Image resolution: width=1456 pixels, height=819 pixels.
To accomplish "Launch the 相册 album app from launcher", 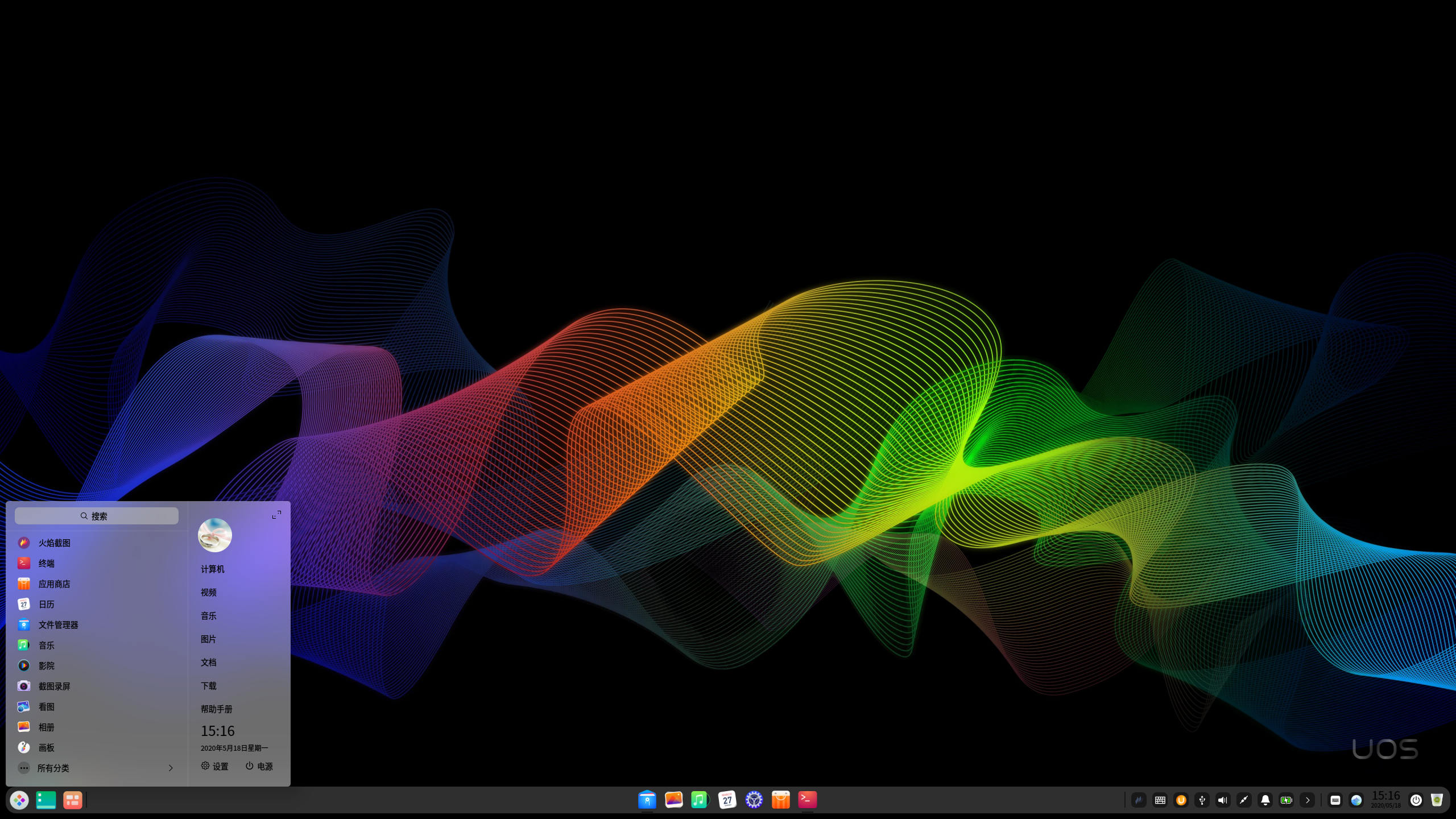I will [47, 727].
